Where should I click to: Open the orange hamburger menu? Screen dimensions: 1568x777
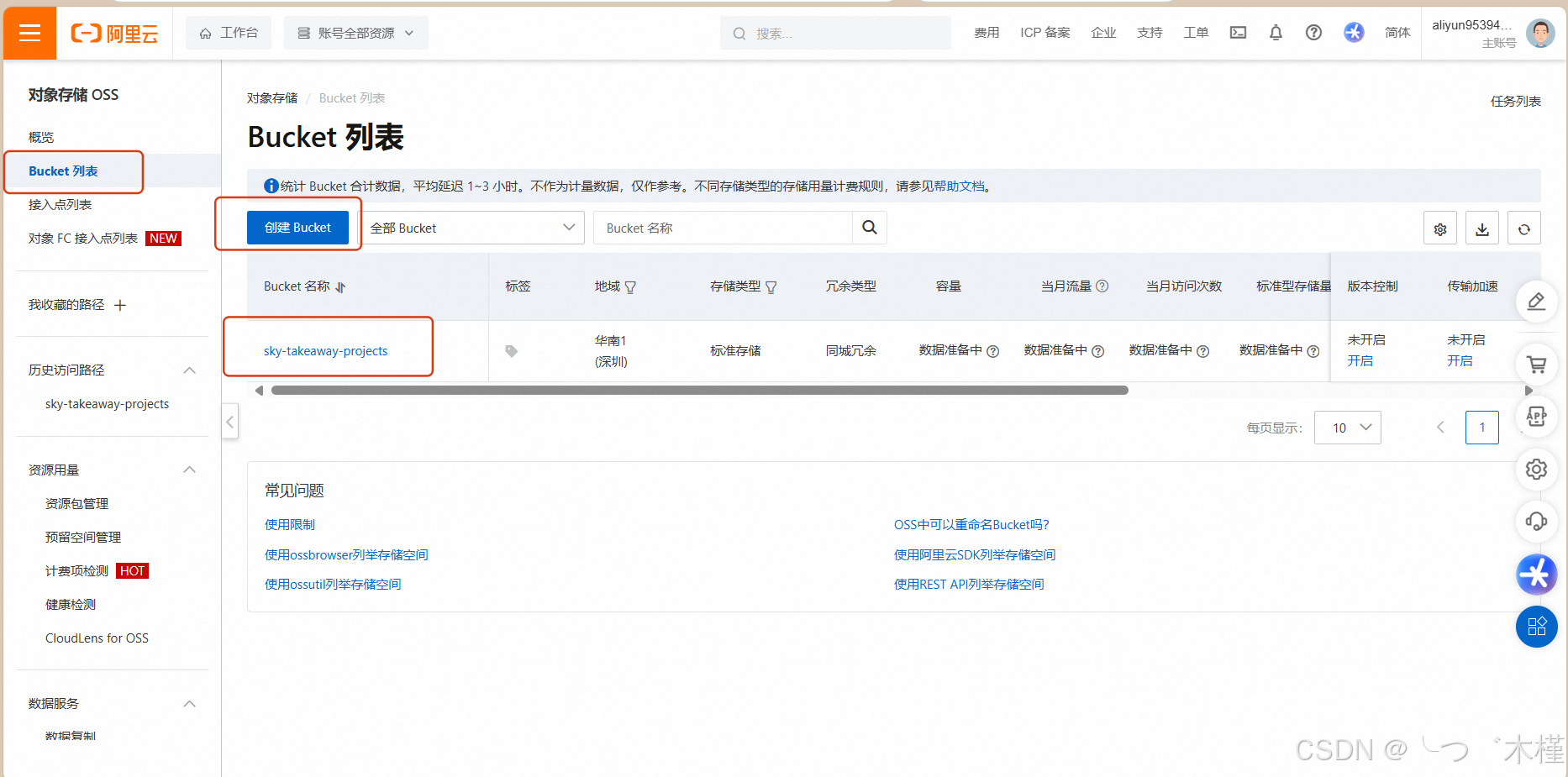[x=29, y=33]
